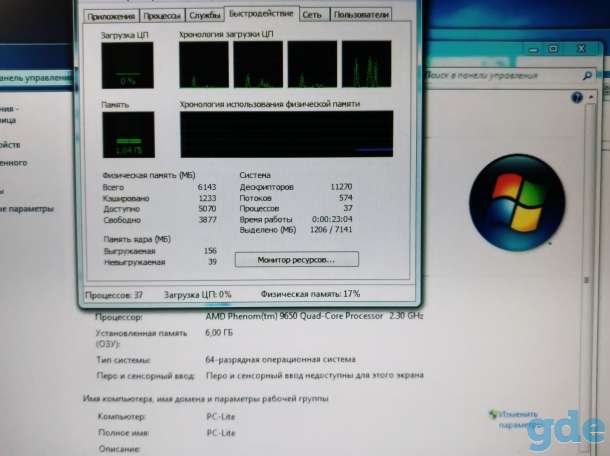Screen dimensions: 610x456
Task: Click the Монитор ресурсов button
Action: (296, 260)
